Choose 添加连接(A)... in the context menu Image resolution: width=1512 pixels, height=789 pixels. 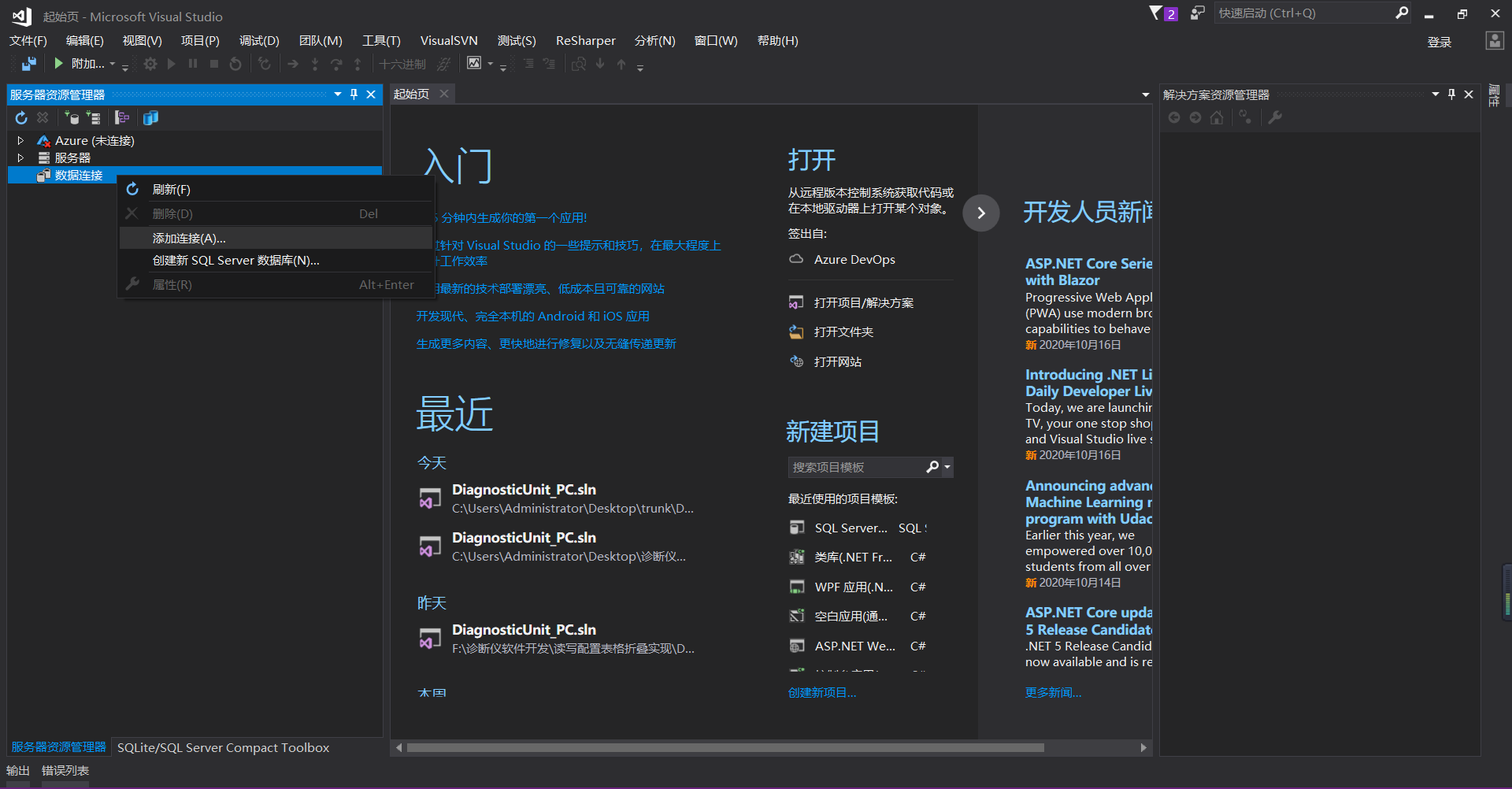(276, 238)
